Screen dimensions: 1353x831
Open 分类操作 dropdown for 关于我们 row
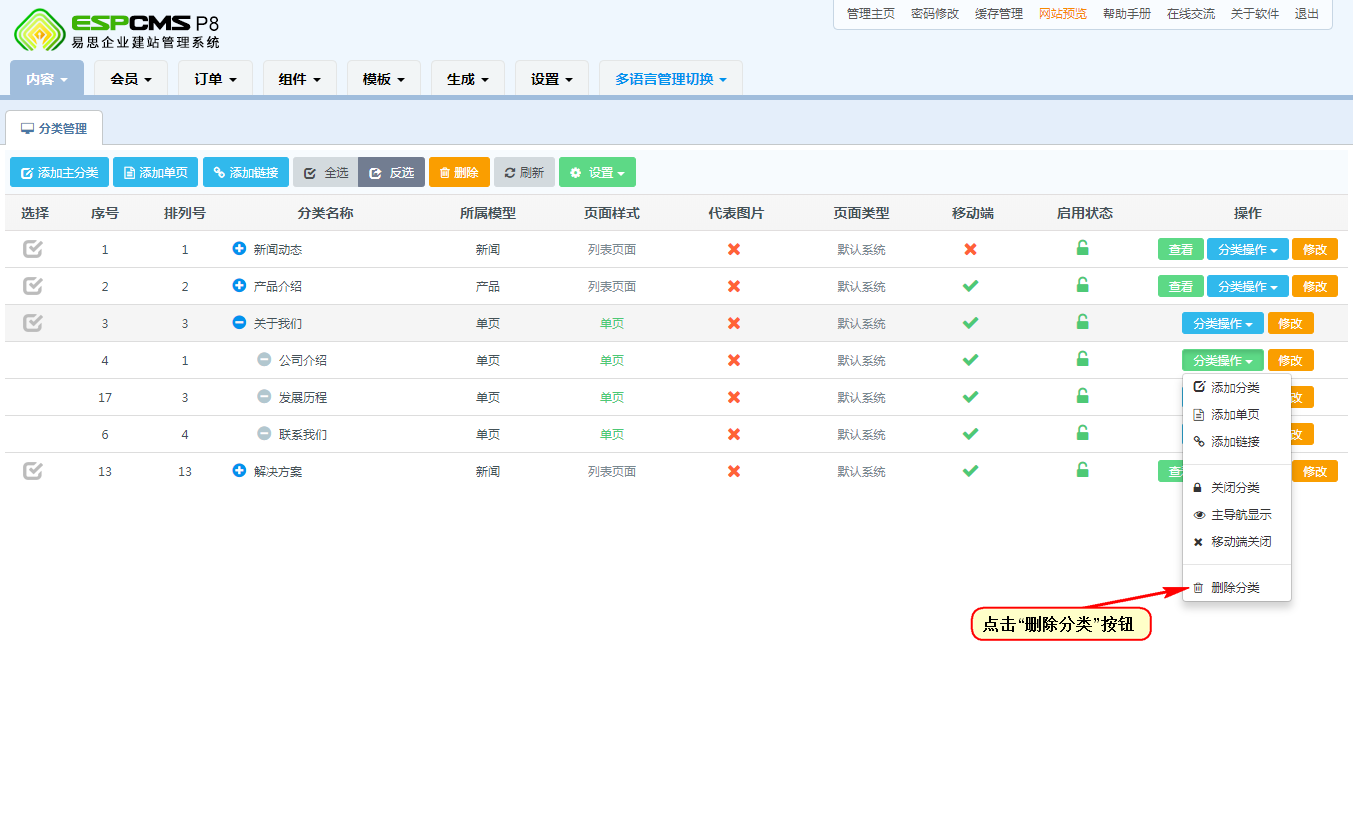tap(1222, 323)
